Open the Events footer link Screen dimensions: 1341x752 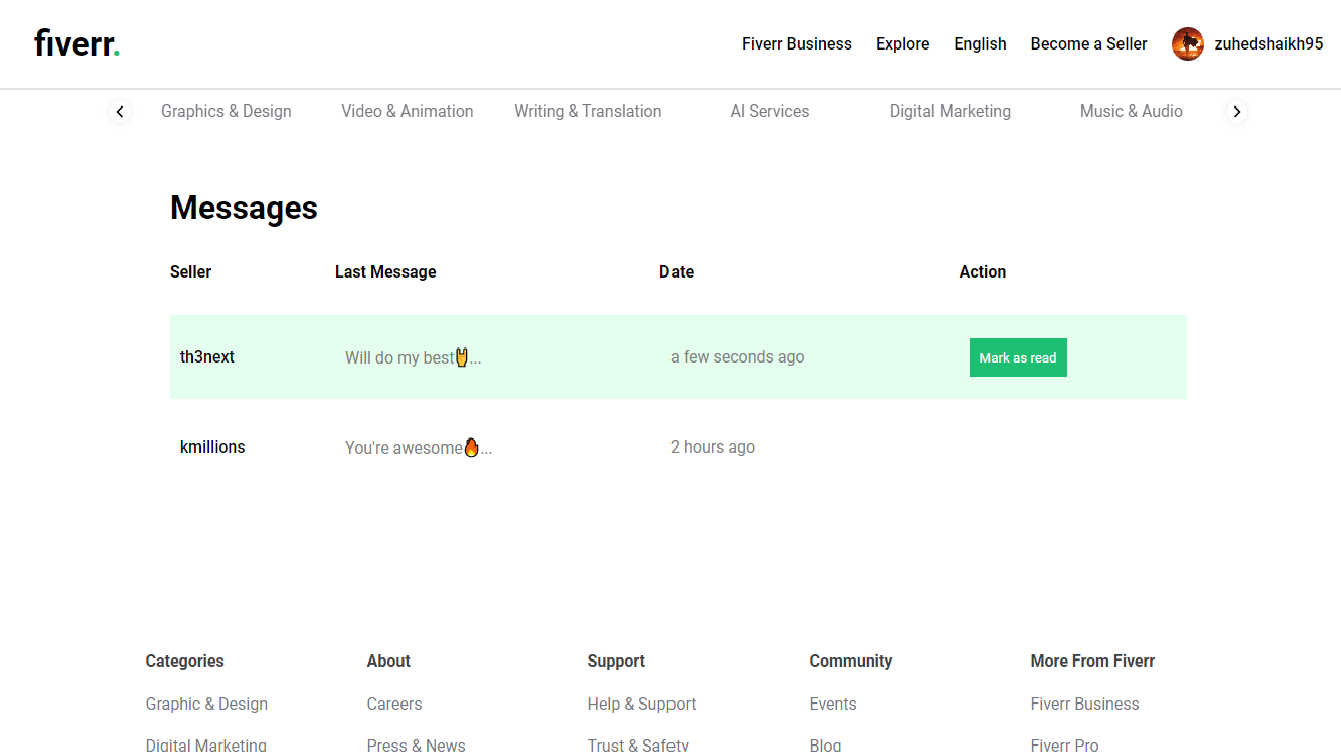point(833,704)
